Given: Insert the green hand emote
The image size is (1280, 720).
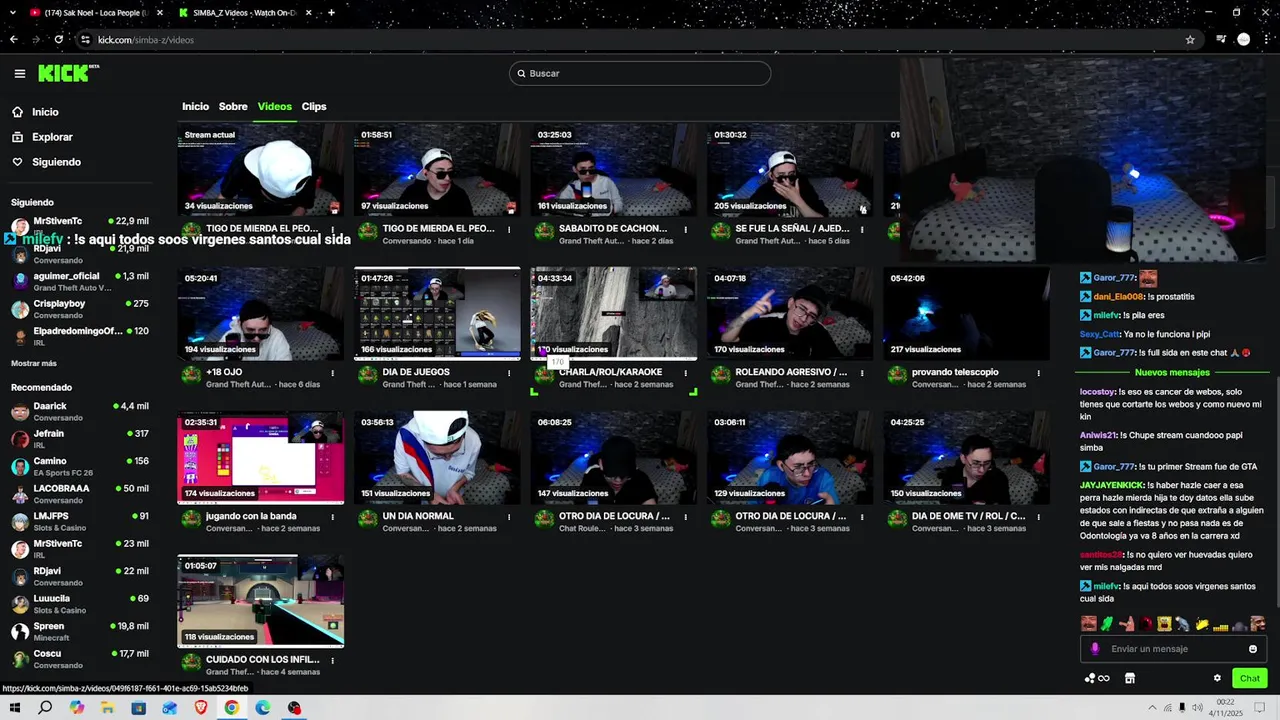Looking at the screenshot, I should [x=1107, y=624].
